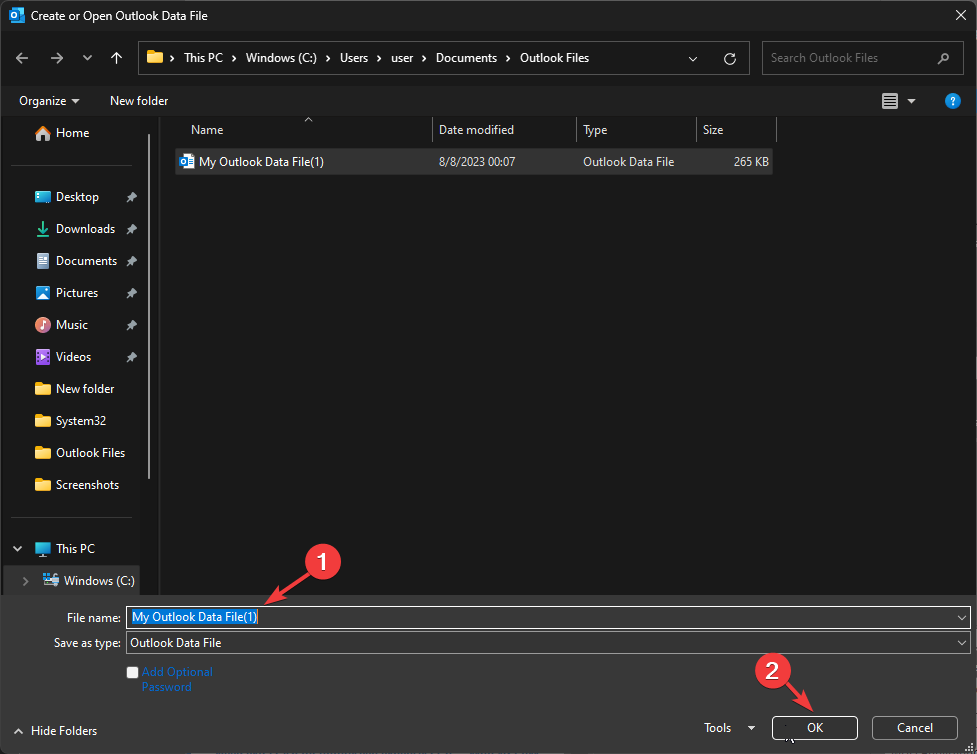Select the My Outlook Data File(1) file icon
The width and height of the screenshot is (977, 754).
point(186,161)
